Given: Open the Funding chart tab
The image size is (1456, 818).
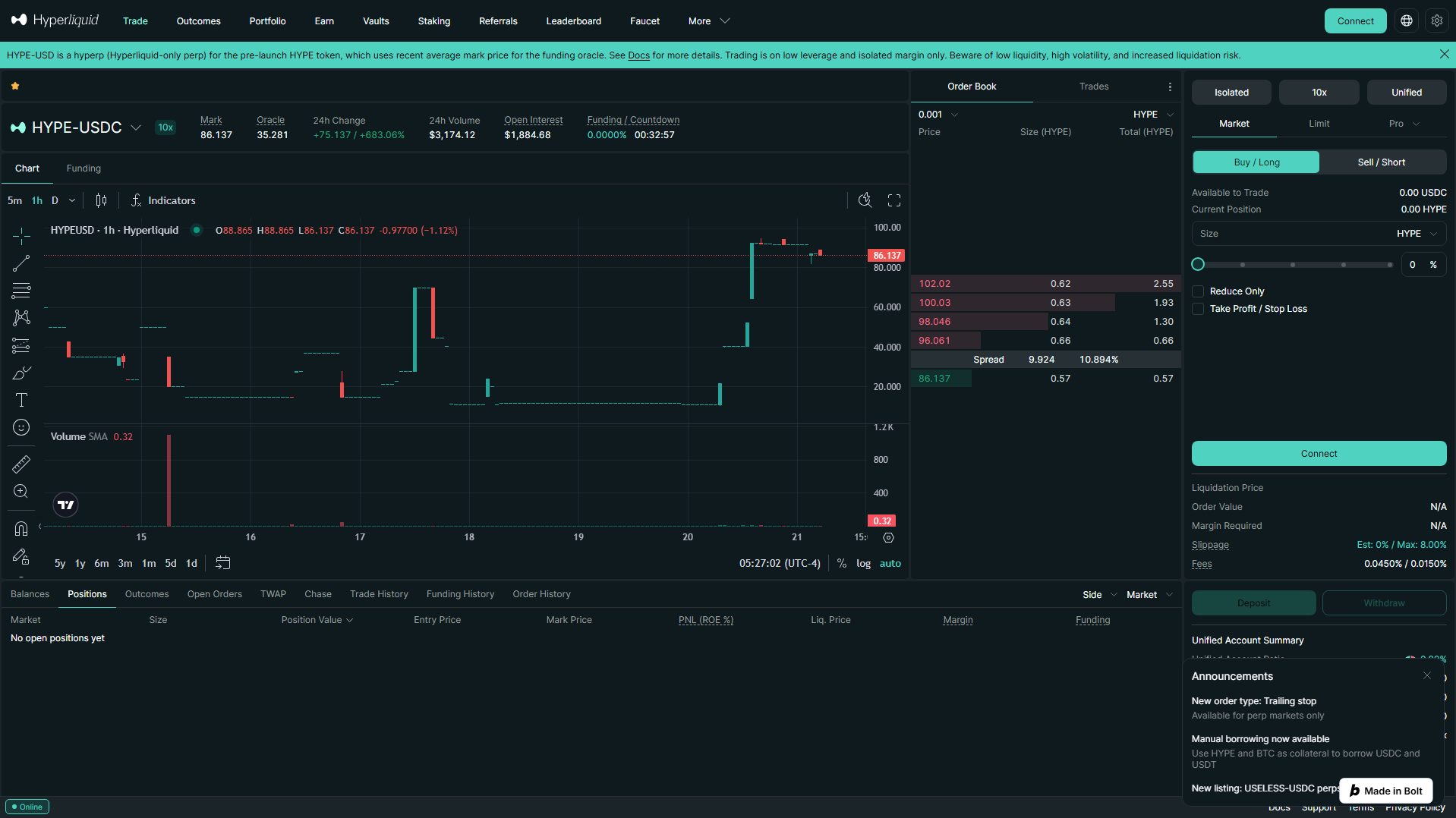Looking at the screenshot, I should click(x=84, y=168).
